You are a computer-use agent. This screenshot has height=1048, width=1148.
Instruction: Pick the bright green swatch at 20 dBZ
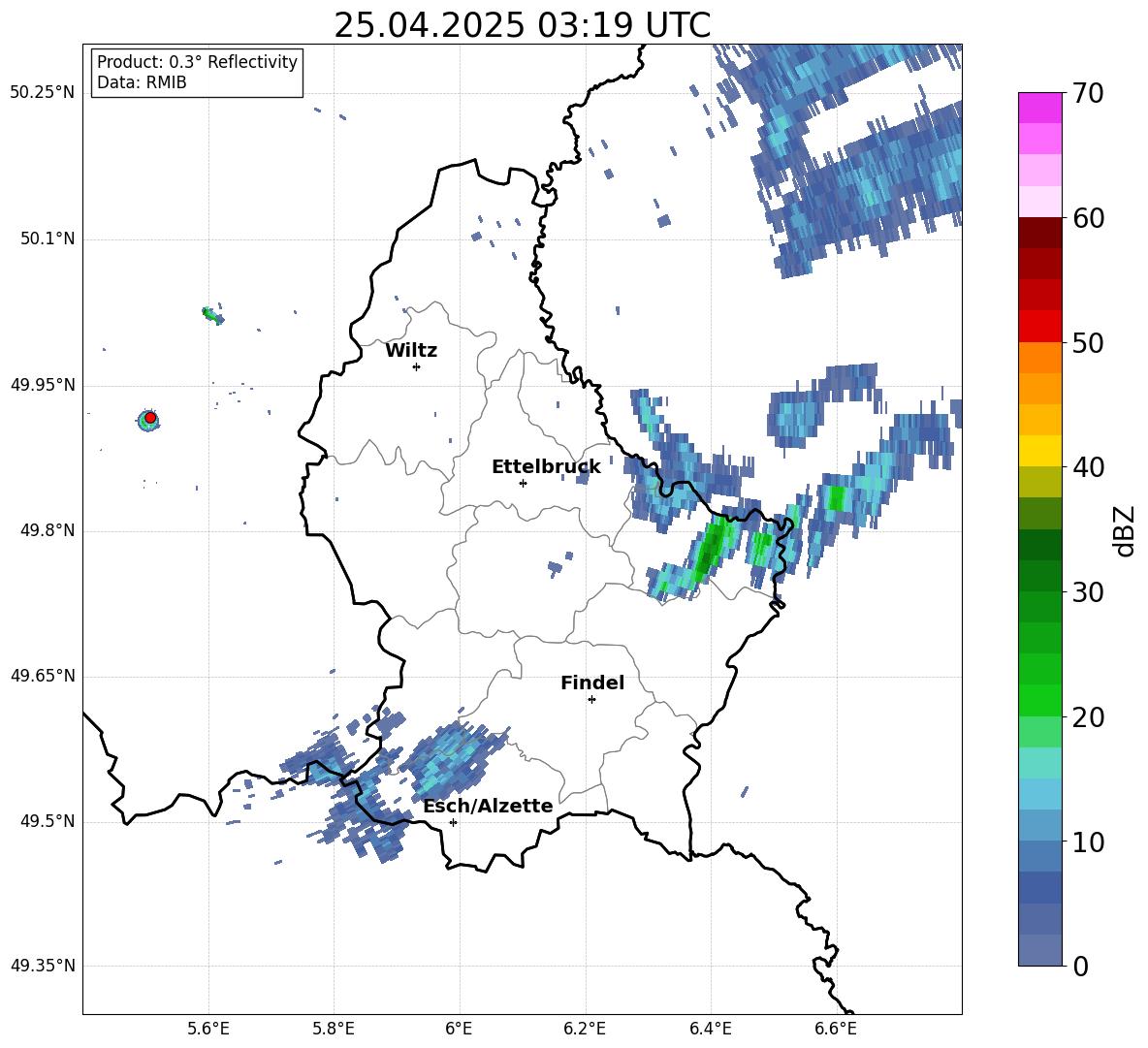click(x=1039, y=700)
